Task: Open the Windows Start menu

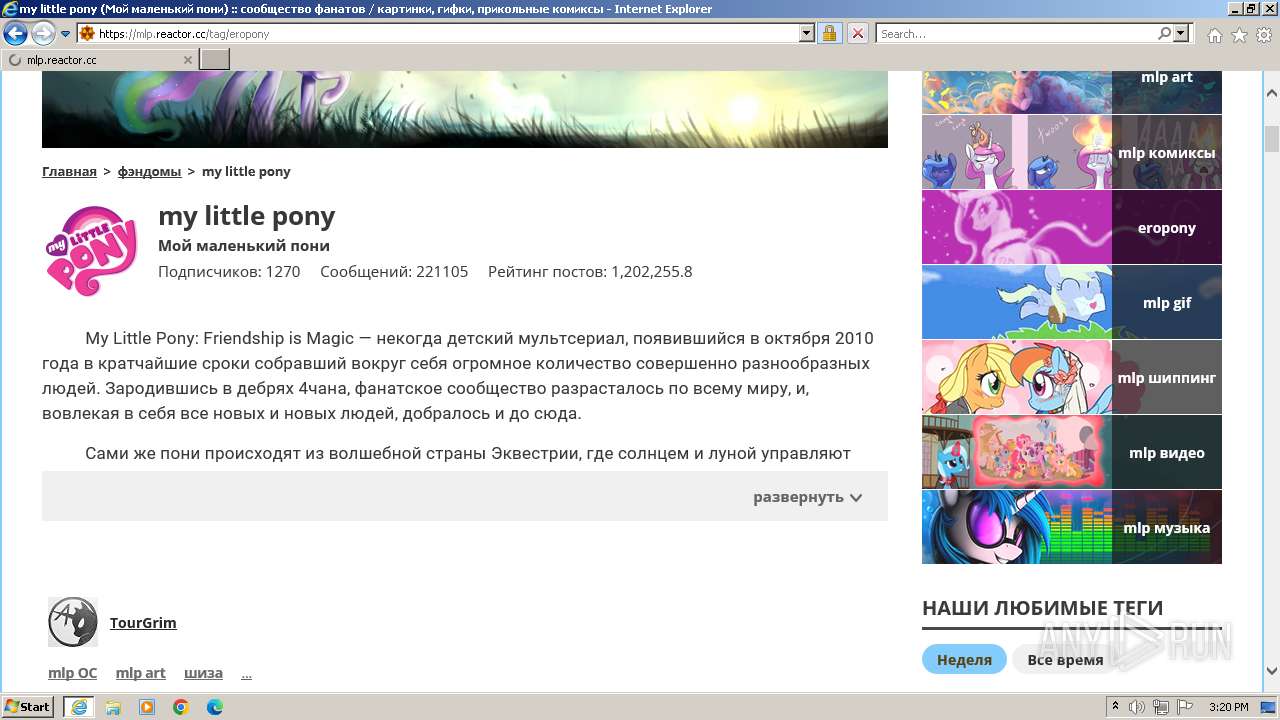Action: pos(28,706)
